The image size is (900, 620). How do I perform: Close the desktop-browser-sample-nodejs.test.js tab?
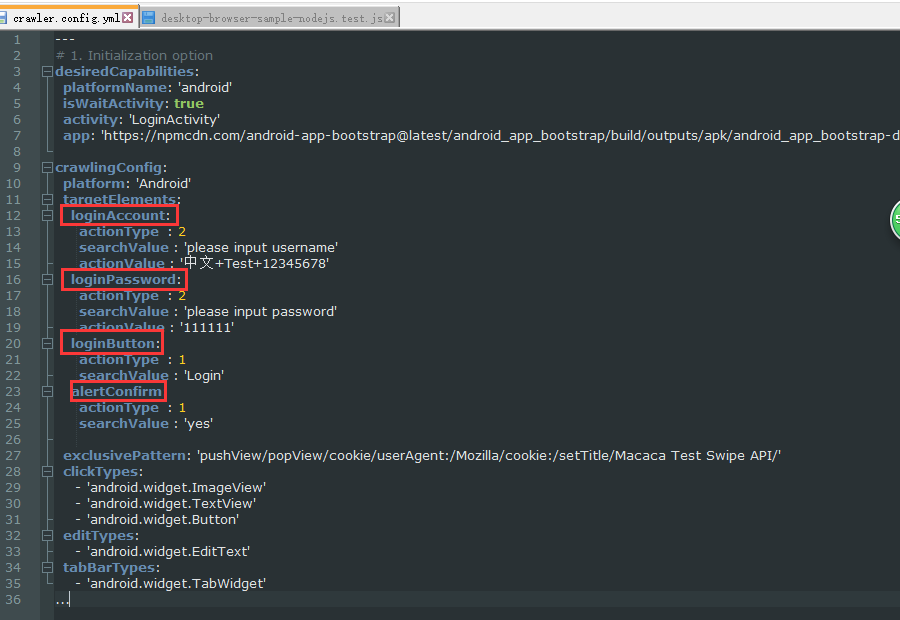tap(390, 18)
